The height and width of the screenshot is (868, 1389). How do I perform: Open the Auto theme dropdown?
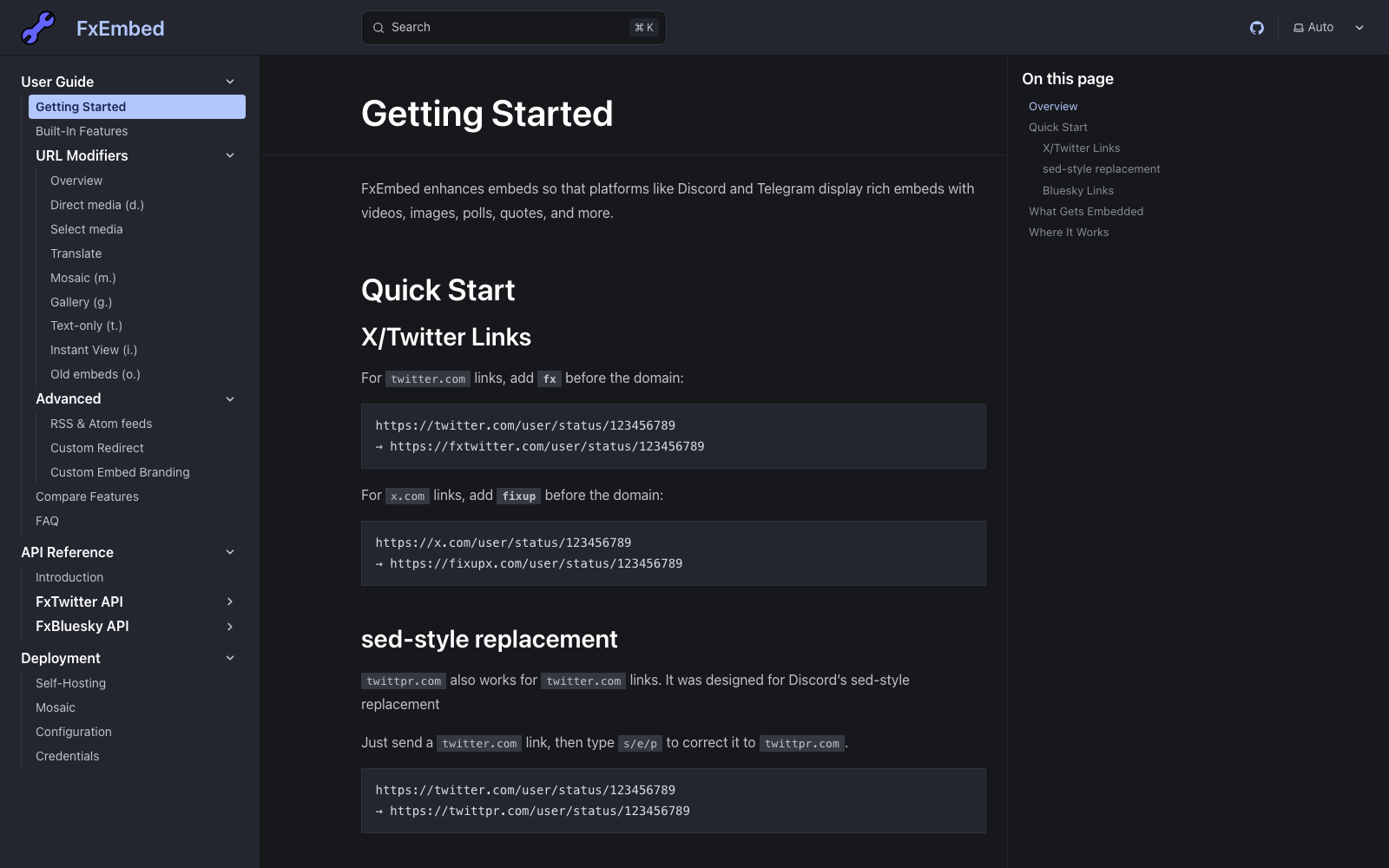coord(1329,28)
